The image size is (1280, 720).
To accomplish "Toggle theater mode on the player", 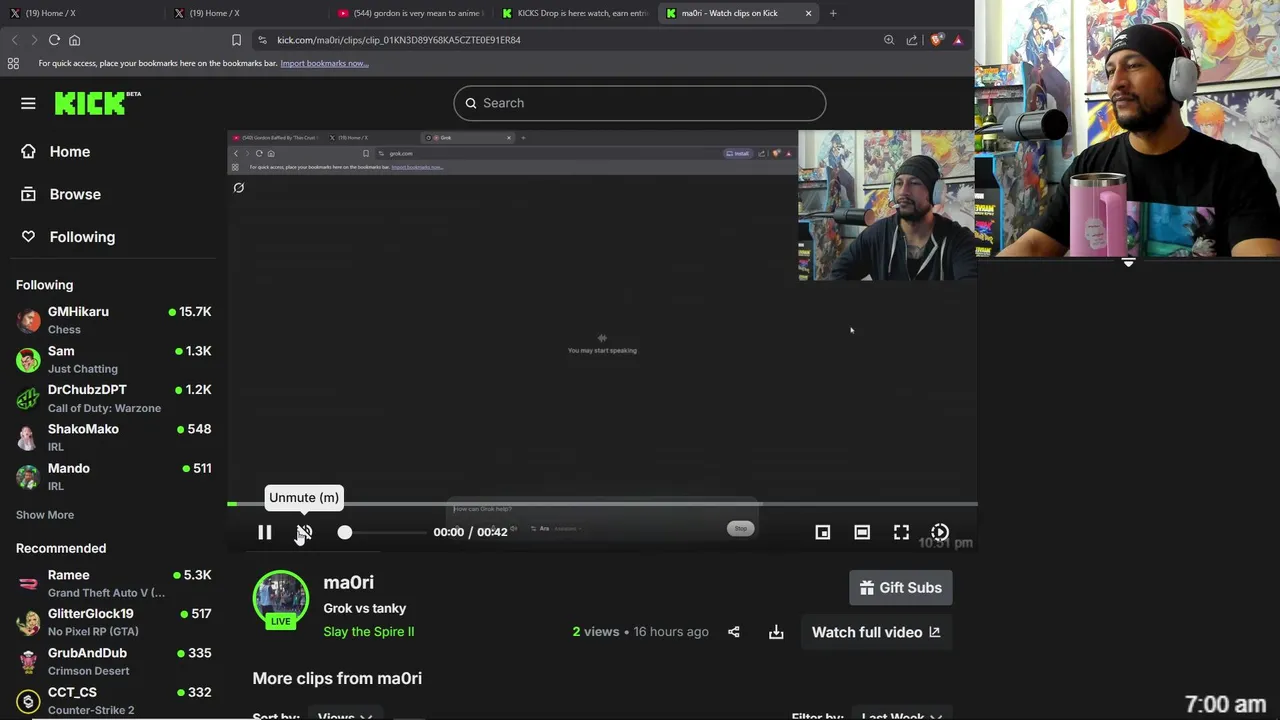I will click(x=862, y=533).
